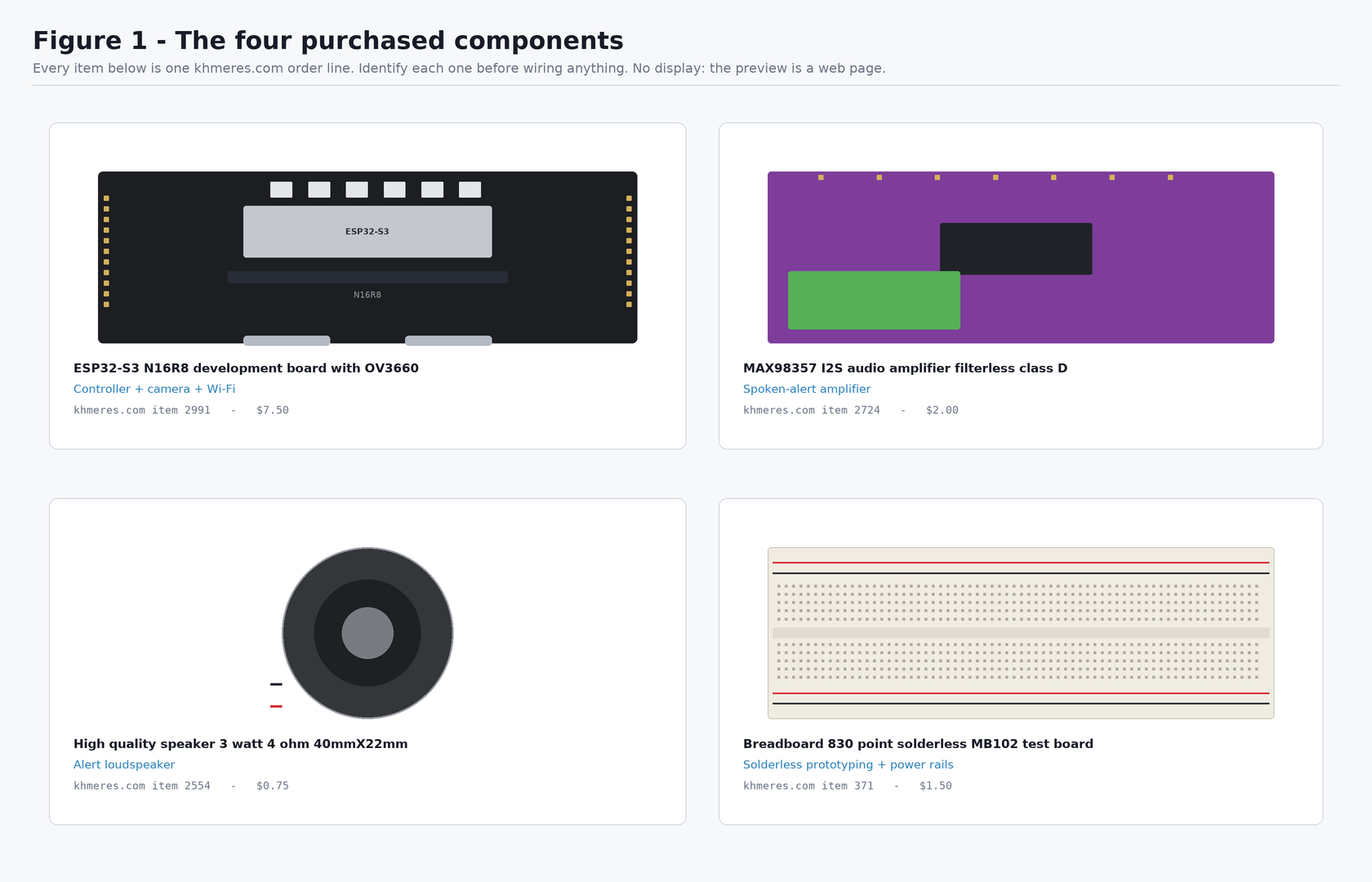
Task: Select the High quality speaker 3 watt title
Action: click(240, 744)
